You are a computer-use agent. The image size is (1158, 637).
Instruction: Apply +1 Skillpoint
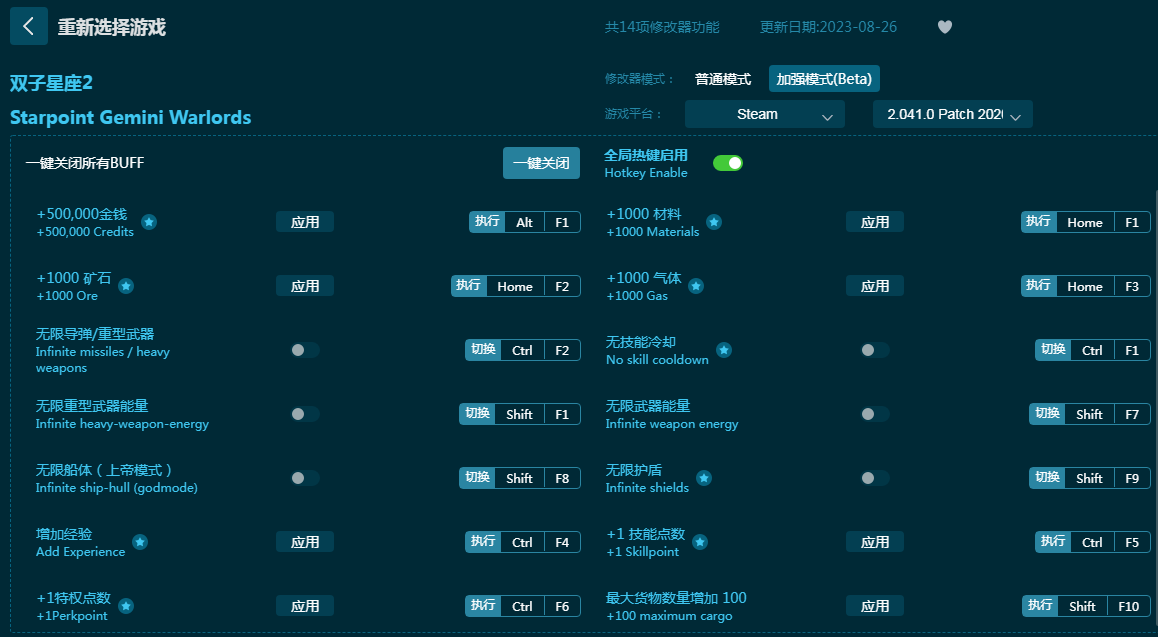pos(875,543)
